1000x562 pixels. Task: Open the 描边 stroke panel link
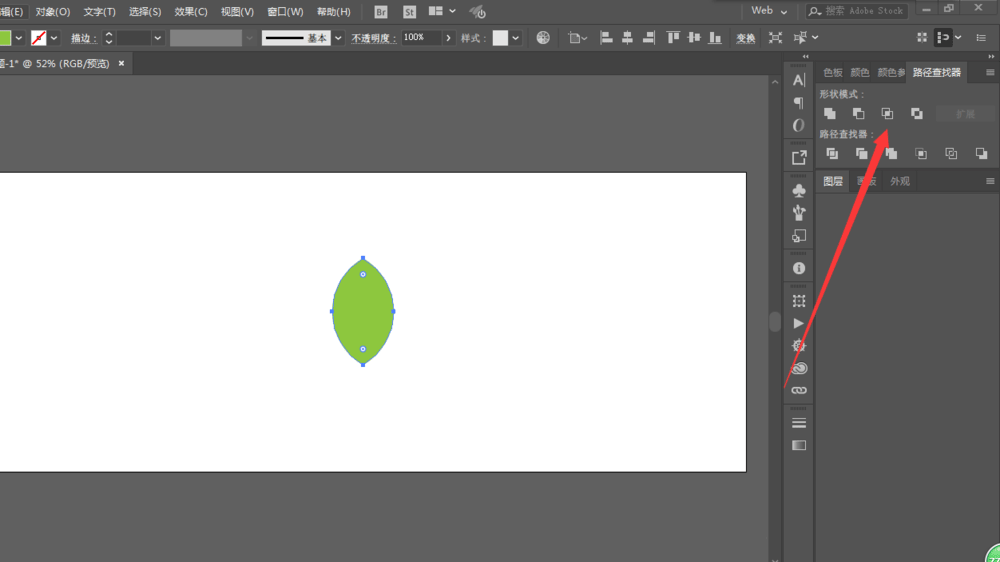click(84, 38)
